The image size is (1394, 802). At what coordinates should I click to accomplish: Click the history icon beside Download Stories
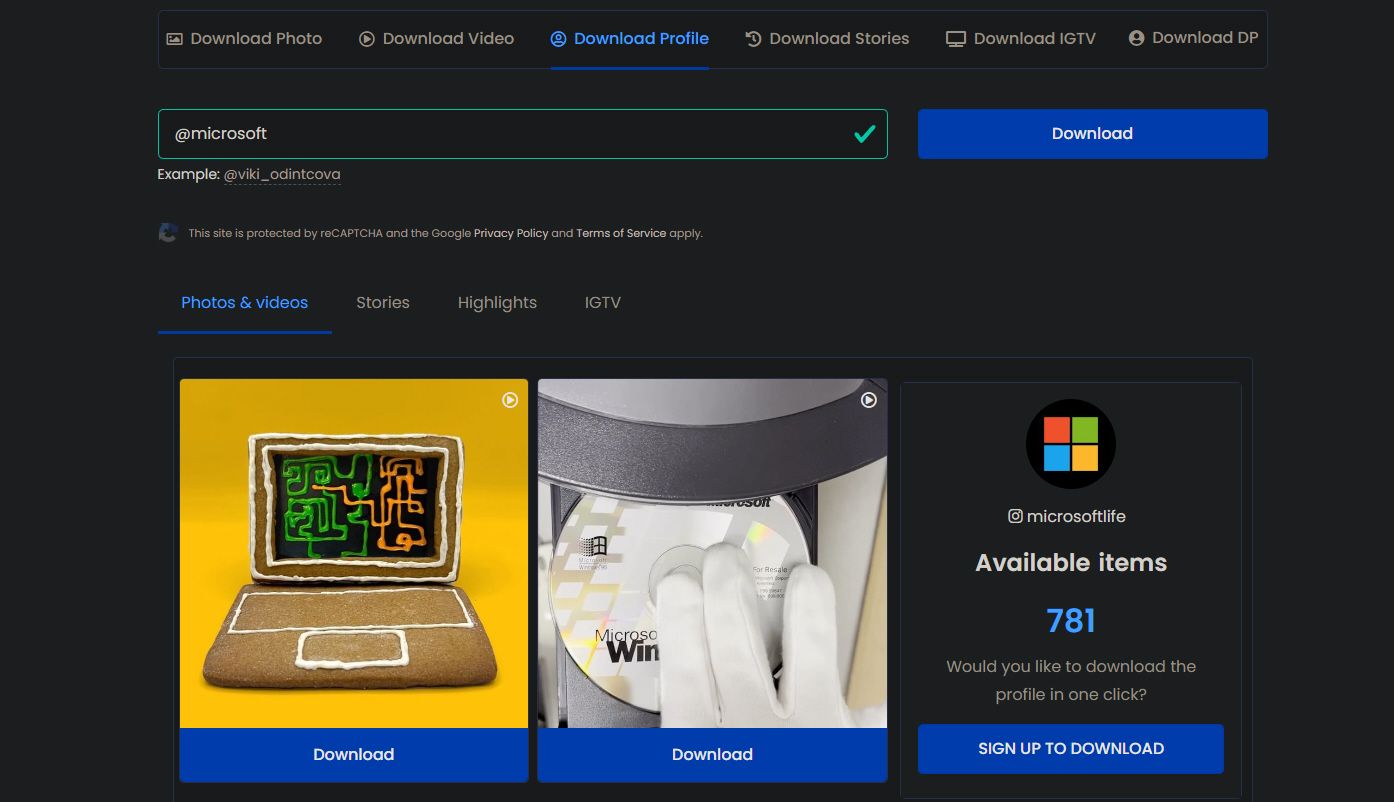[x=754, y=39]
